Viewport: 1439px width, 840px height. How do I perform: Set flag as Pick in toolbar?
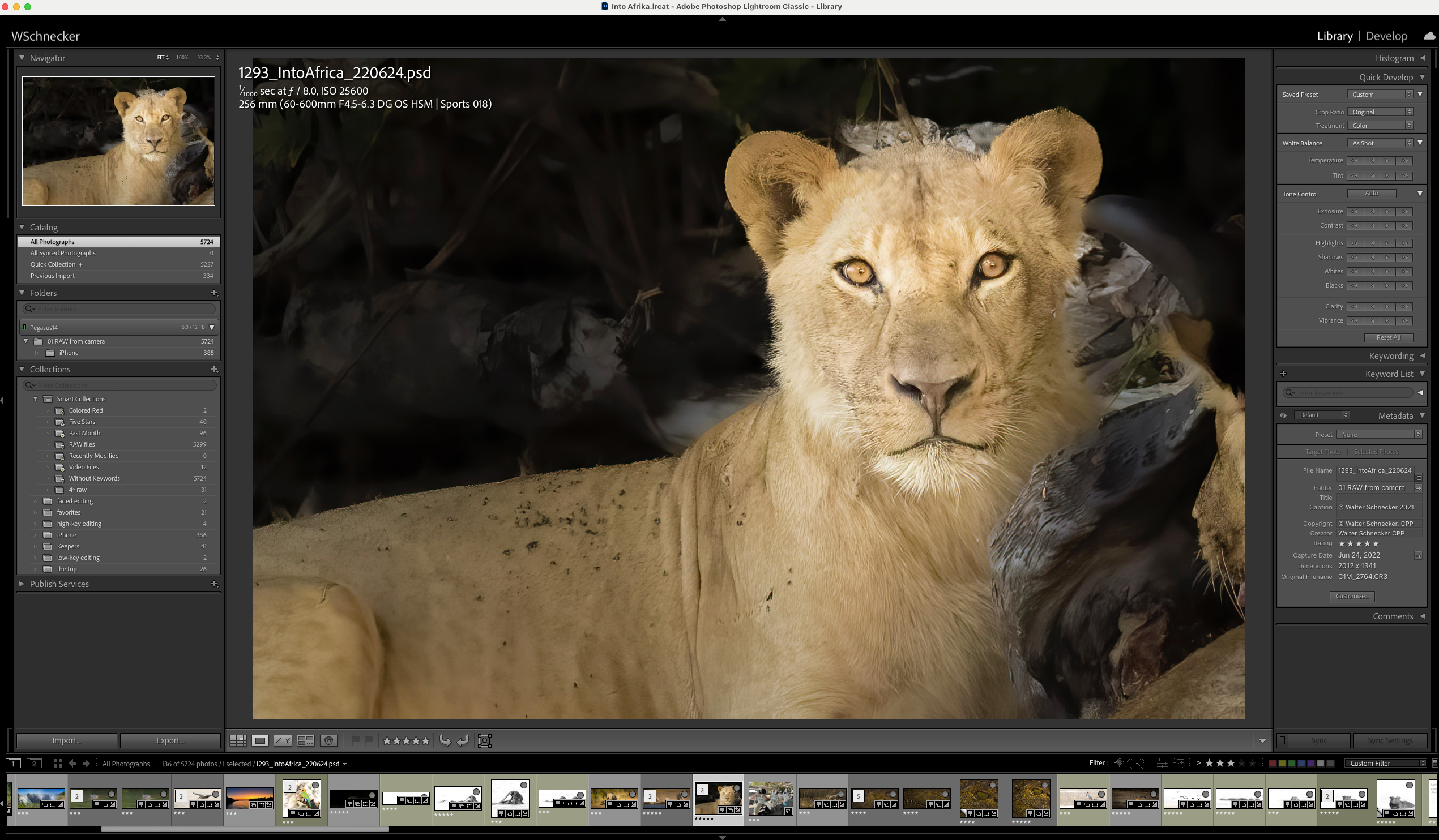tap(355, 740)
